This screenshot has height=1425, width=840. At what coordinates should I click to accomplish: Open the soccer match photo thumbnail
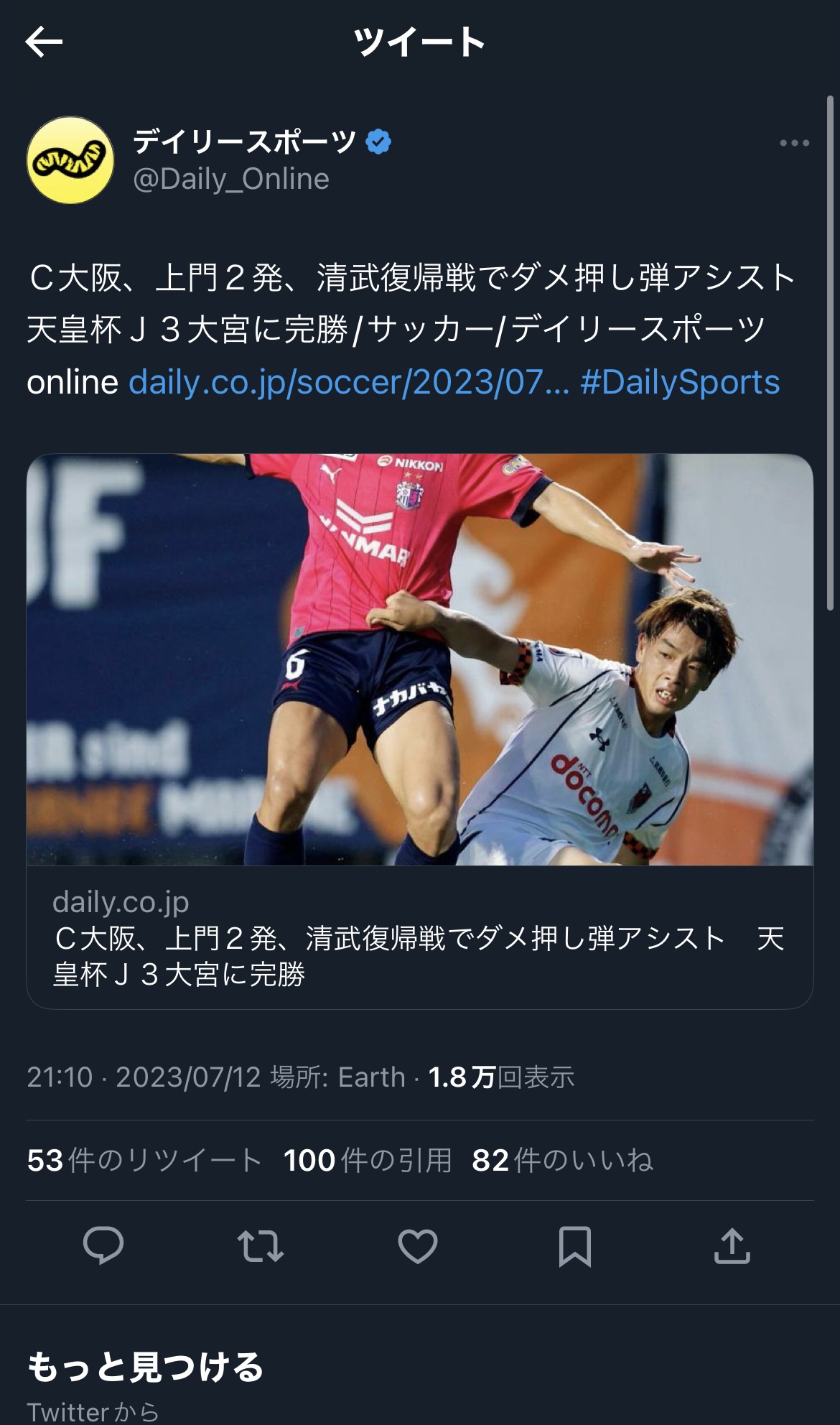[420, 659]
